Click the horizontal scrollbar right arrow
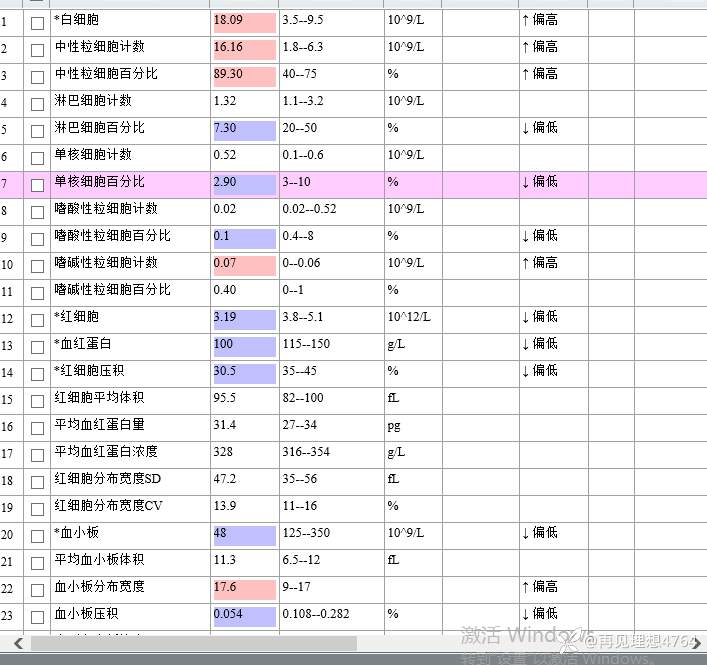This screenshot has height=665, width=707. pos(694,643)
